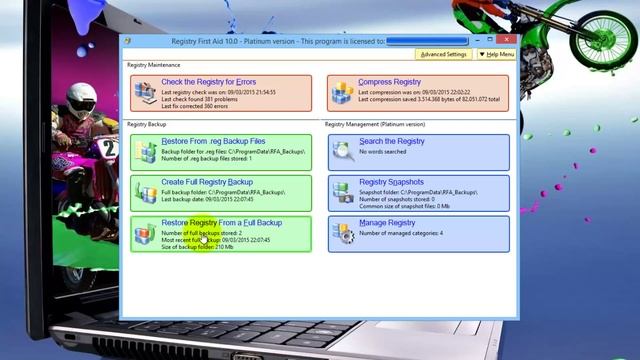This screenshot has height=360, width=640.
Task: Click the Registry Maintenance section label
Action: [x=153, y=65]
